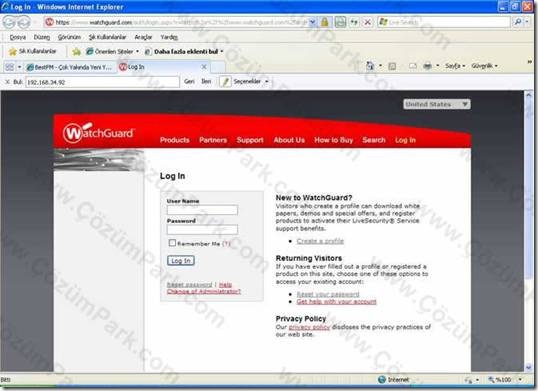Open the United States country selector
The width and height of the screenshot is (538, 391).
point(436,104)
